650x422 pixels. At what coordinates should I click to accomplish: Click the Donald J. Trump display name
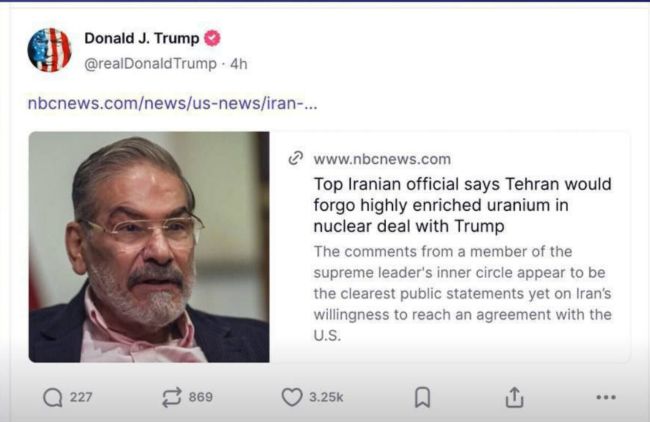tap(141, 39)
